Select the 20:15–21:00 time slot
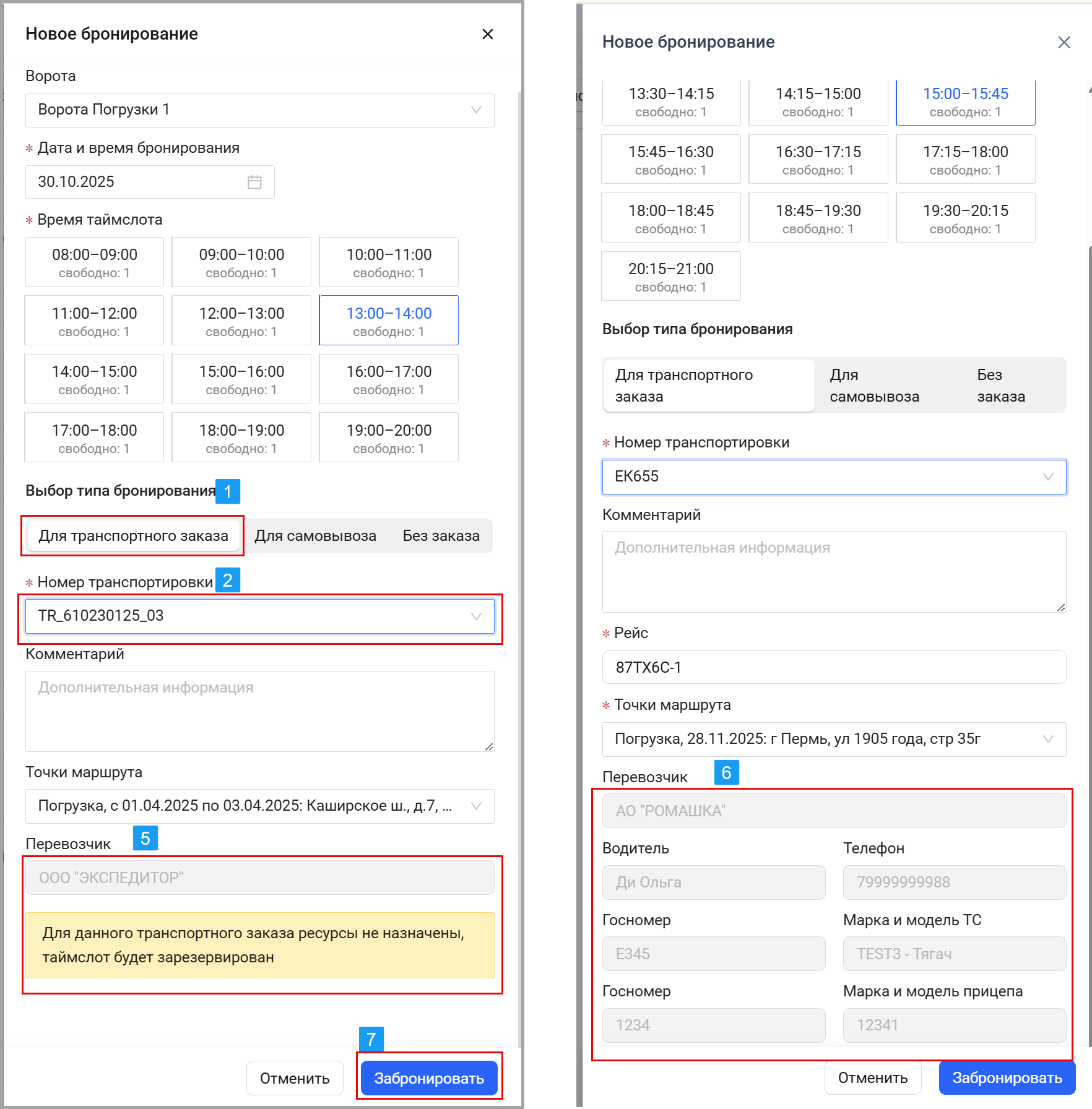The image size is (1092, 1109). coord(671,277)
